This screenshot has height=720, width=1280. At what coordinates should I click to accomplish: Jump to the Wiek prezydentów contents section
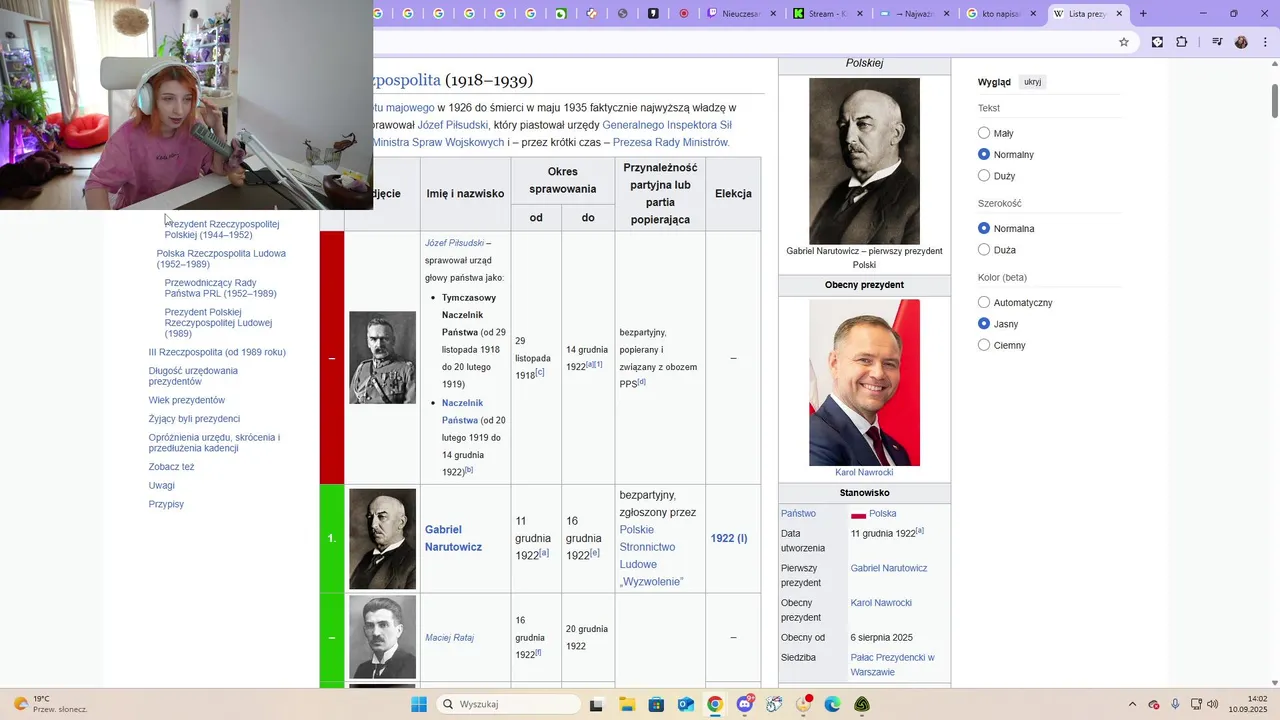coord(187,400)
